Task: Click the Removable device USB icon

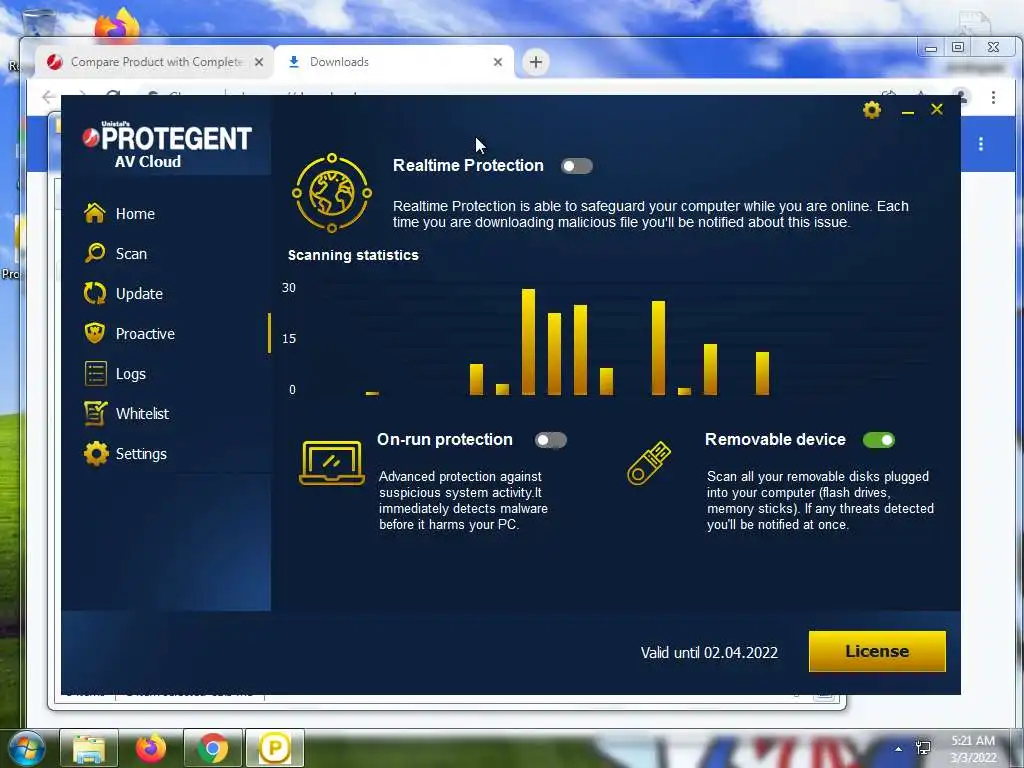Action: coord(649,463)
